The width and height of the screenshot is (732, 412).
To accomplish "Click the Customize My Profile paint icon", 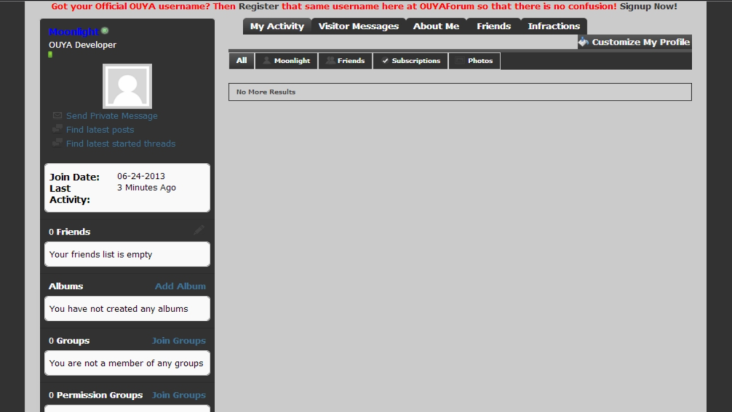I will tap(584, 42).
